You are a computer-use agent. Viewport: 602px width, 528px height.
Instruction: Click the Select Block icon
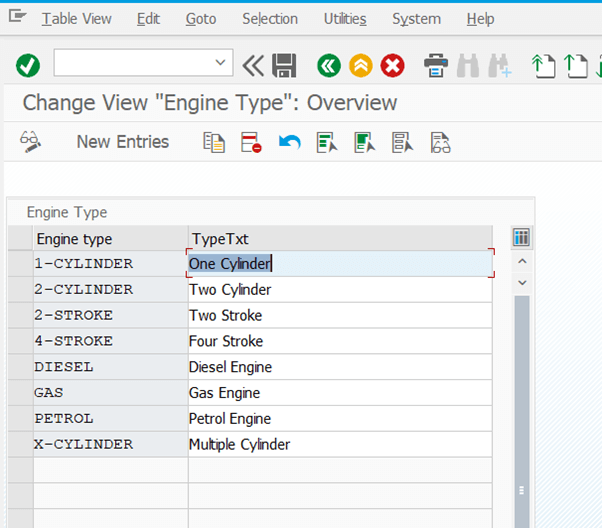(364, 142)
